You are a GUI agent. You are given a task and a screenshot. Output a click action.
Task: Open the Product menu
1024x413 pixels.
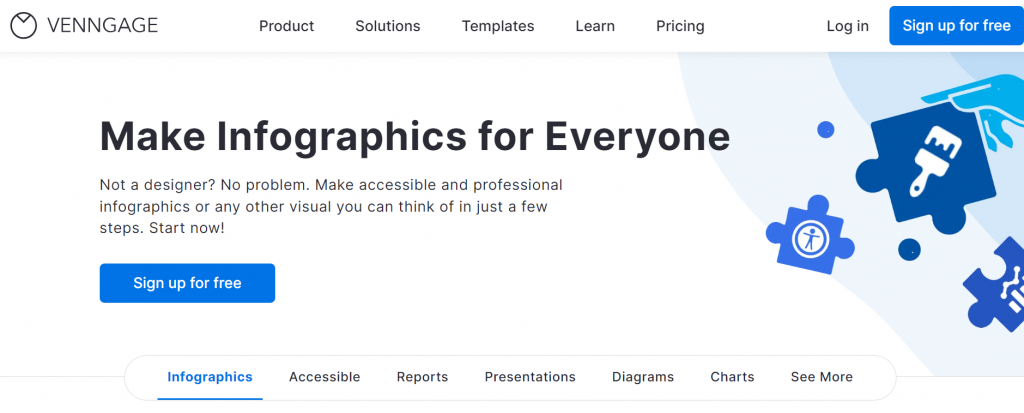tap(287, 26)
